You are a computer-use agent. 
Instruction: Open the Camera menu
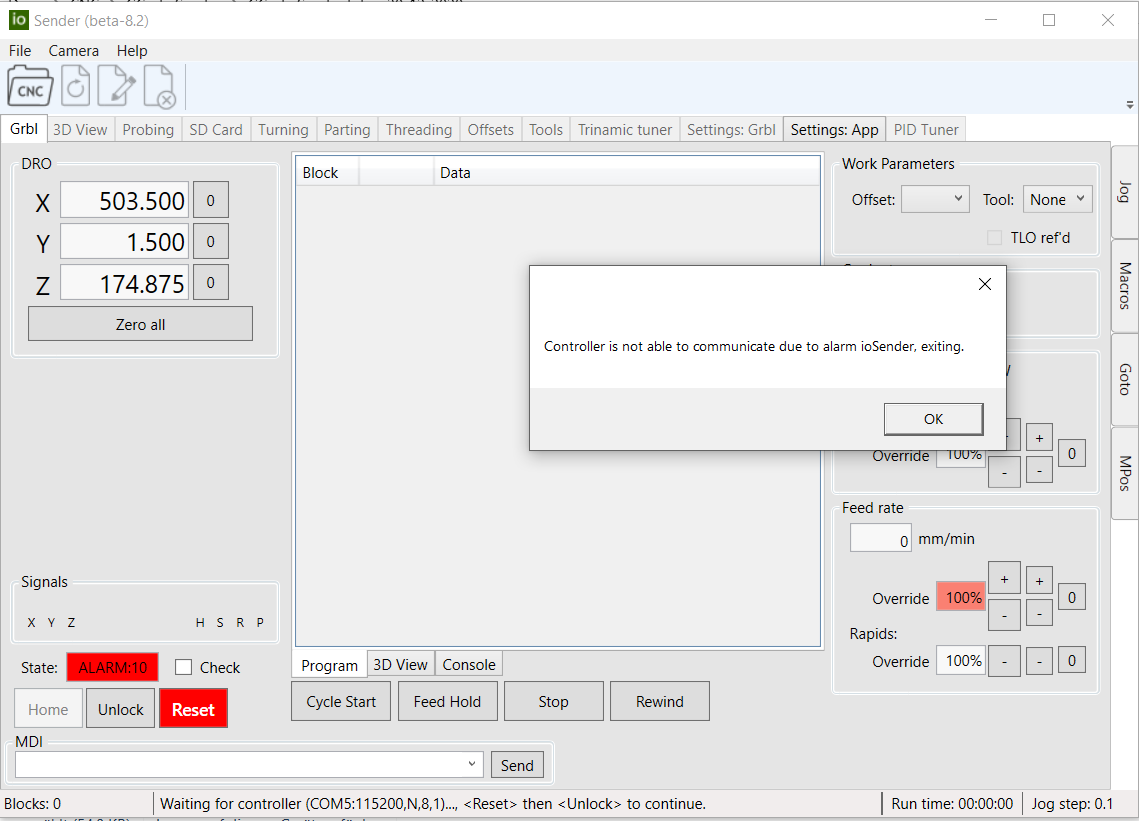click(x=73, y=50)
